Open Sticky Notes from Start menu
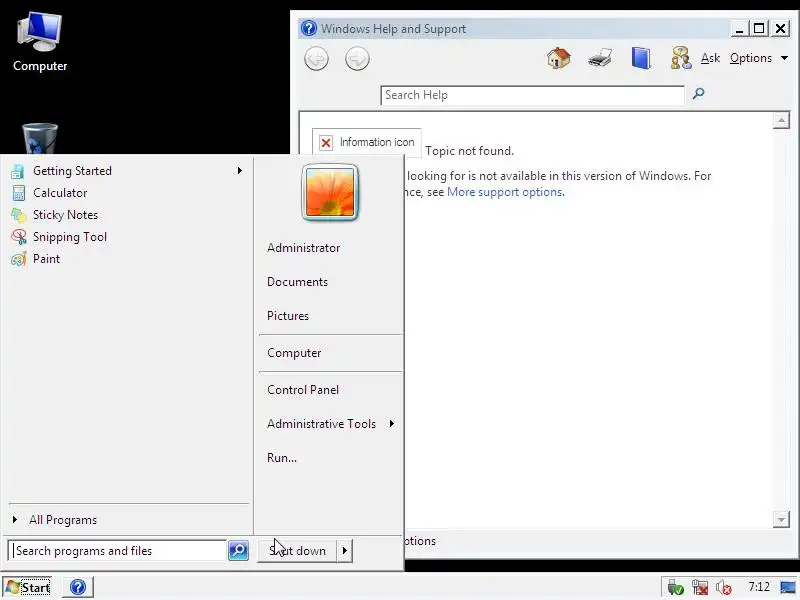This screenshot has height=600, width=800. pyautogui.click(x=65, y=215)
